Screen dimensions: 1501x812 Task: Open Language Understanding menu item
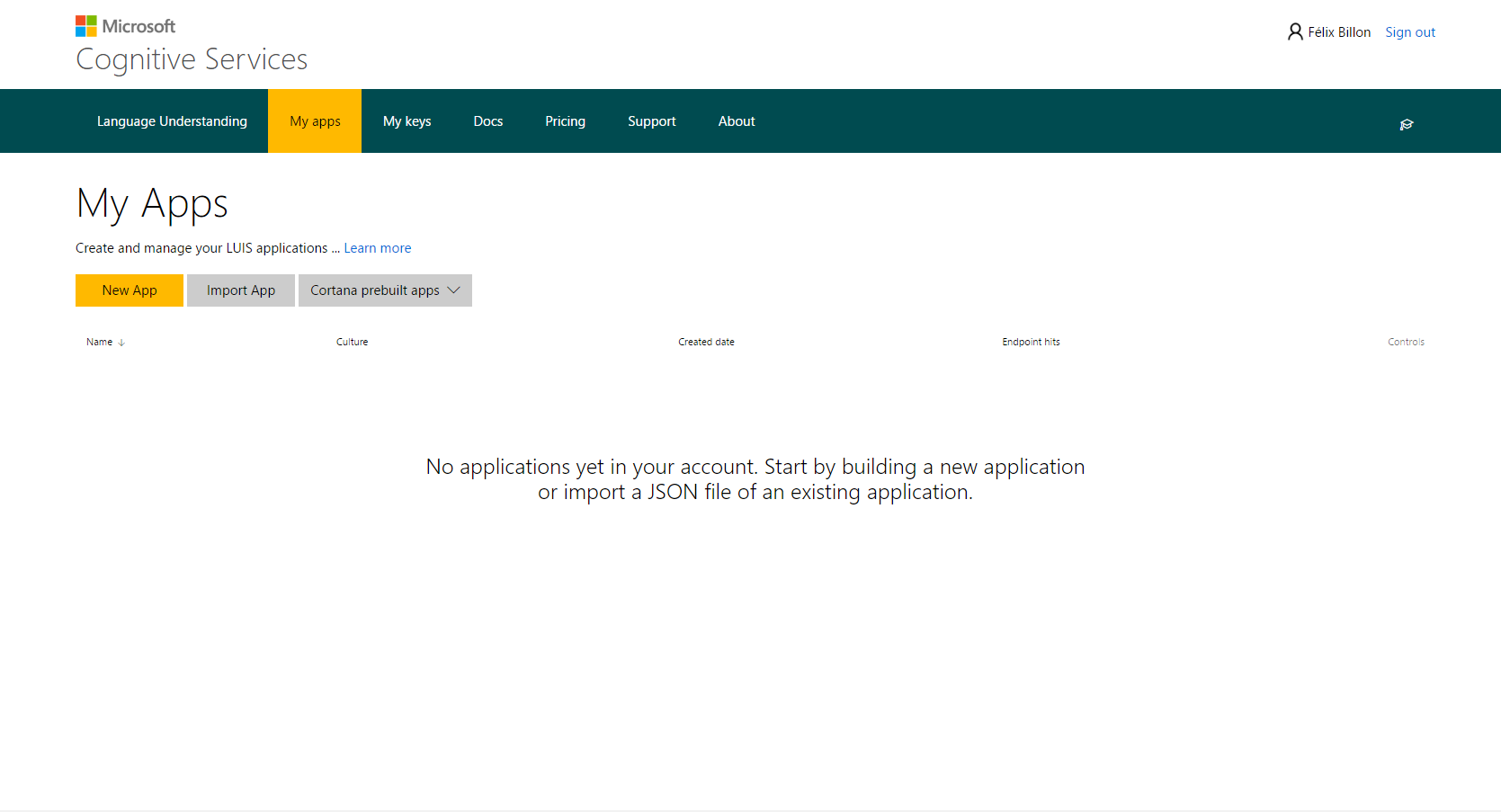click(172, 121)
